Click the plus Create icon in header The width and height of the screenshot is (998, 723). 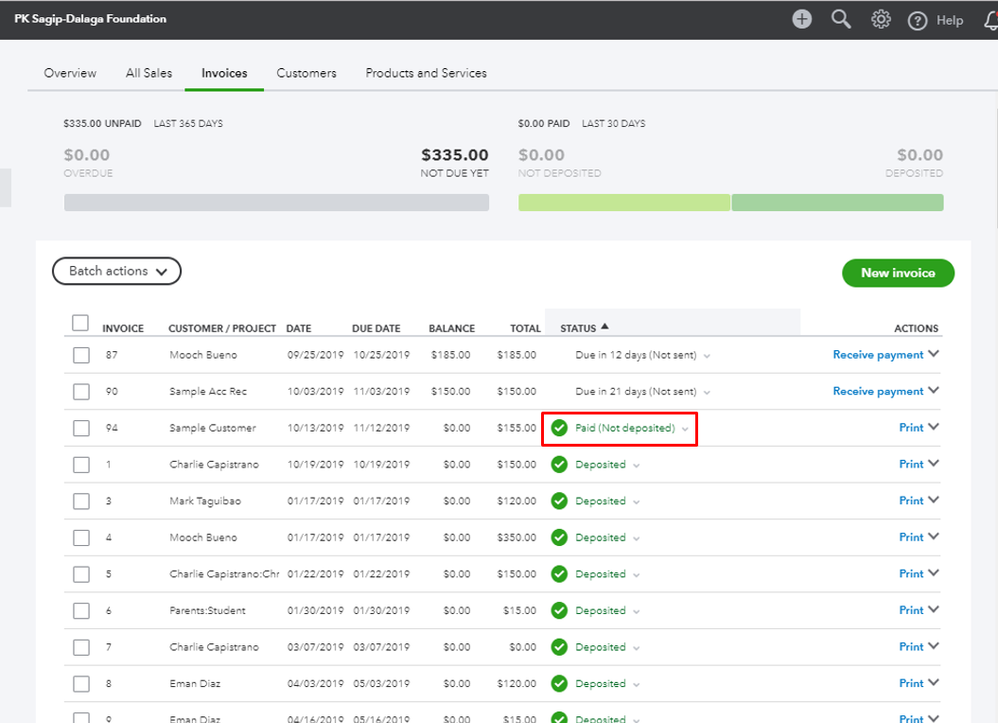tap(802, 19)
